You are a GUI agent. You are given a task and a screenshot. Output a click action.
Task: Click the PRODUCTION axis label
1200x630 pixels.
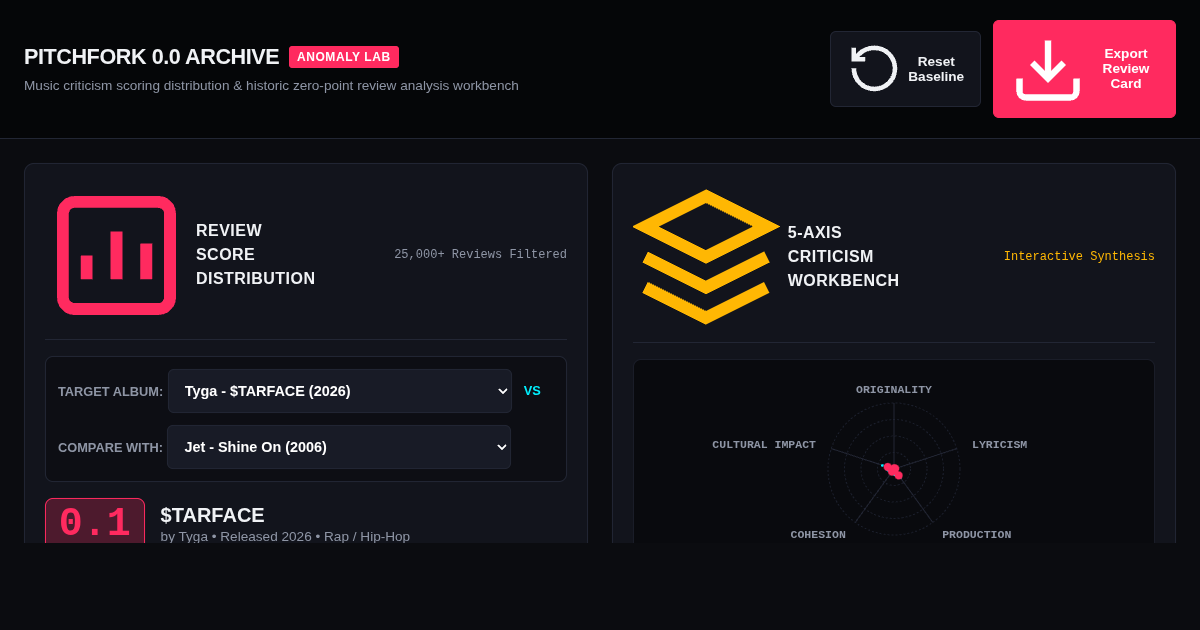[x=977, y=535]
